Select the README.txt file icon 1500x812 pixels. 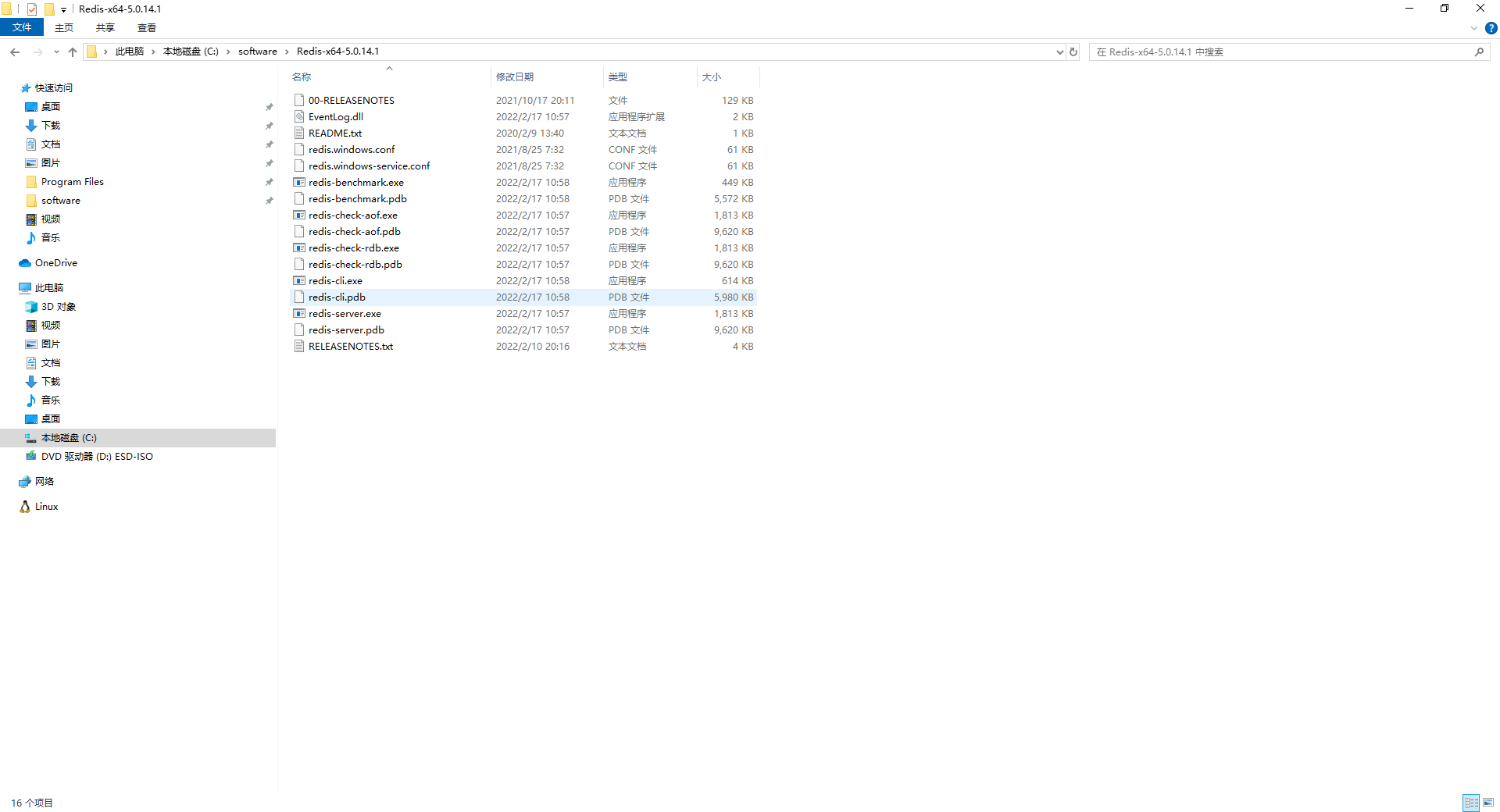(299, 134)
